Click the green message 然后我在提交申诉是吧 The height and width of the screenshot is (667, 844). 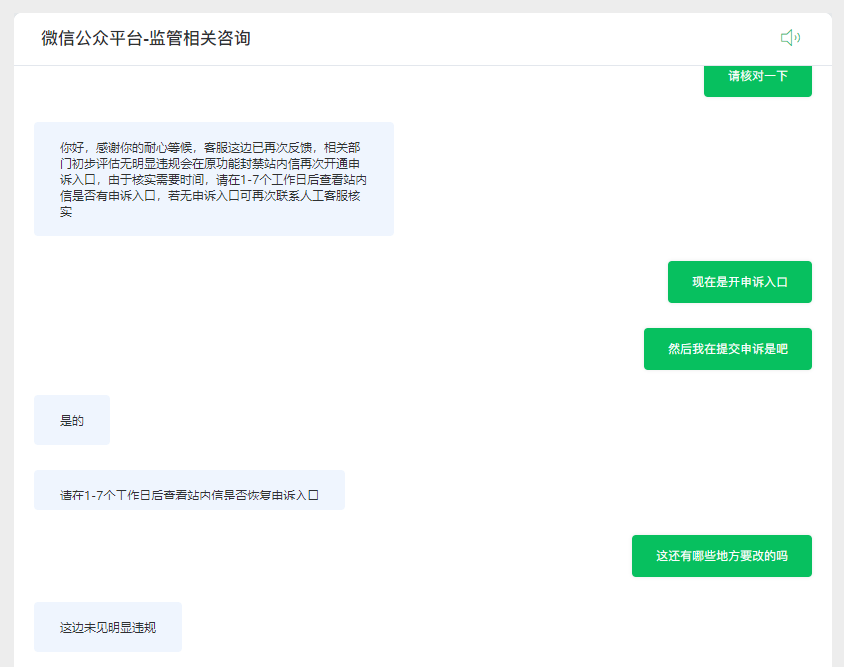coord(728,349)
